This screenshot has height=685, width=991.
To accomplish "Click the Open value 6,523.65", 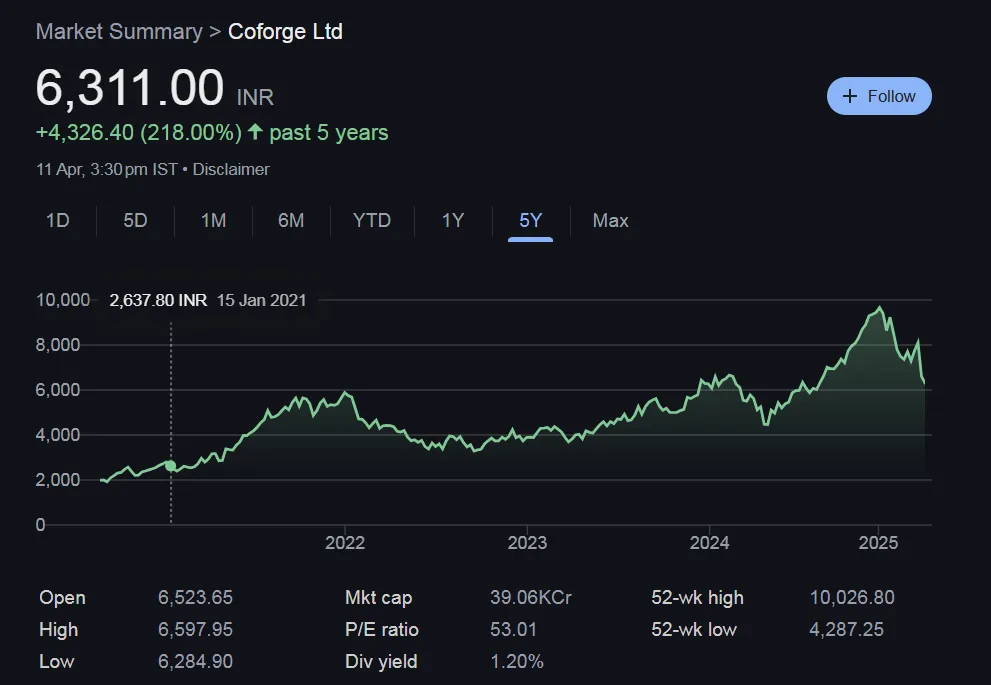I will click(x=195, y=598).
